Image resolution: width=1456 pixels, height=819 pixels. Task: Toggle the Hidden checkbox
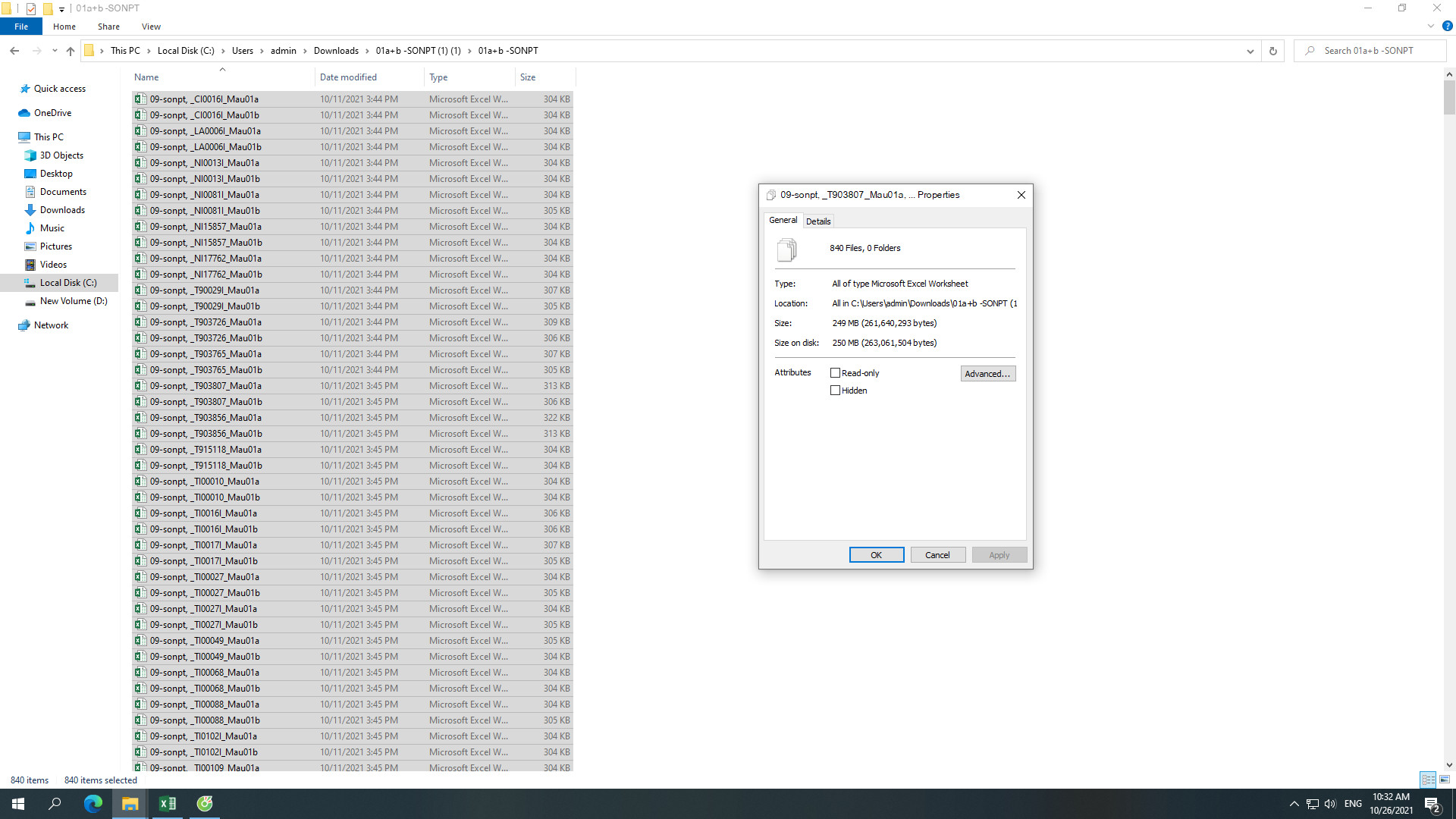tap(835, 391)
